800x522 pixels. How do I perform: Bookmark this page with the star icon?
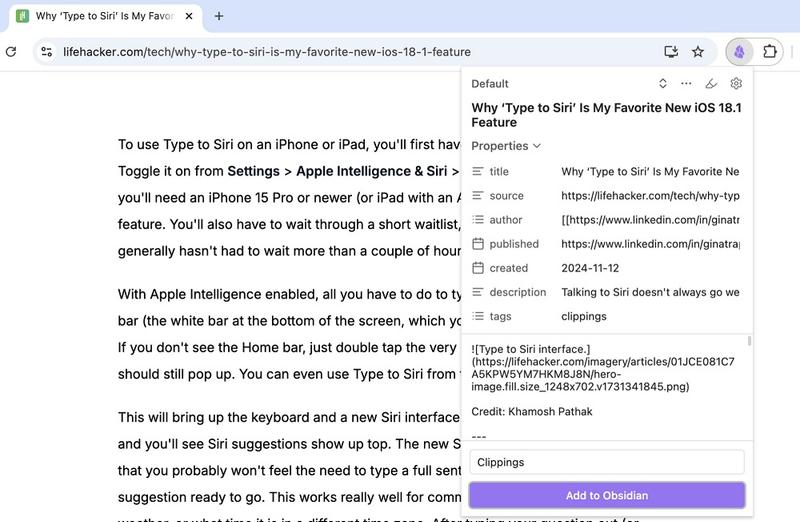698,52
